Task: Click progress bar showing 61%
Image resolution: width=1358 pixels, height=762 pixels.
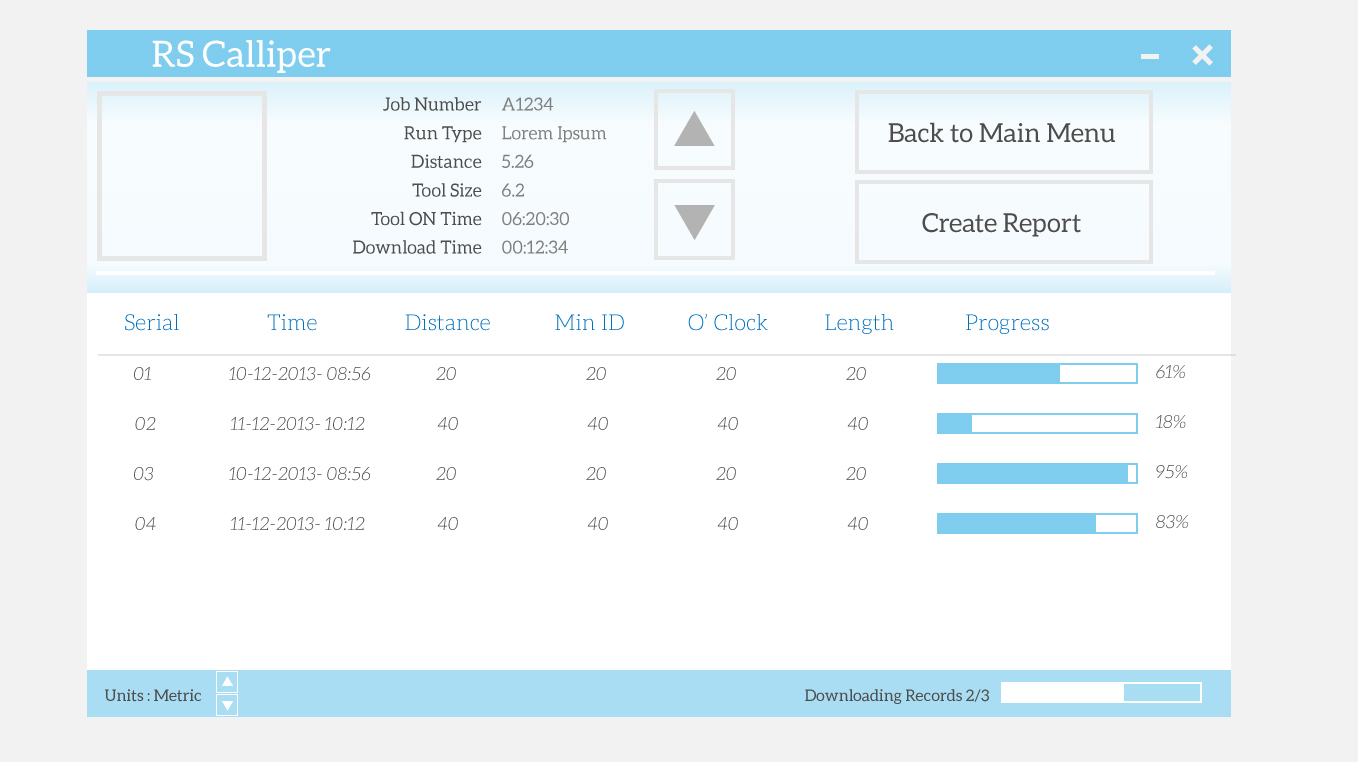Action: point(1037,374)
